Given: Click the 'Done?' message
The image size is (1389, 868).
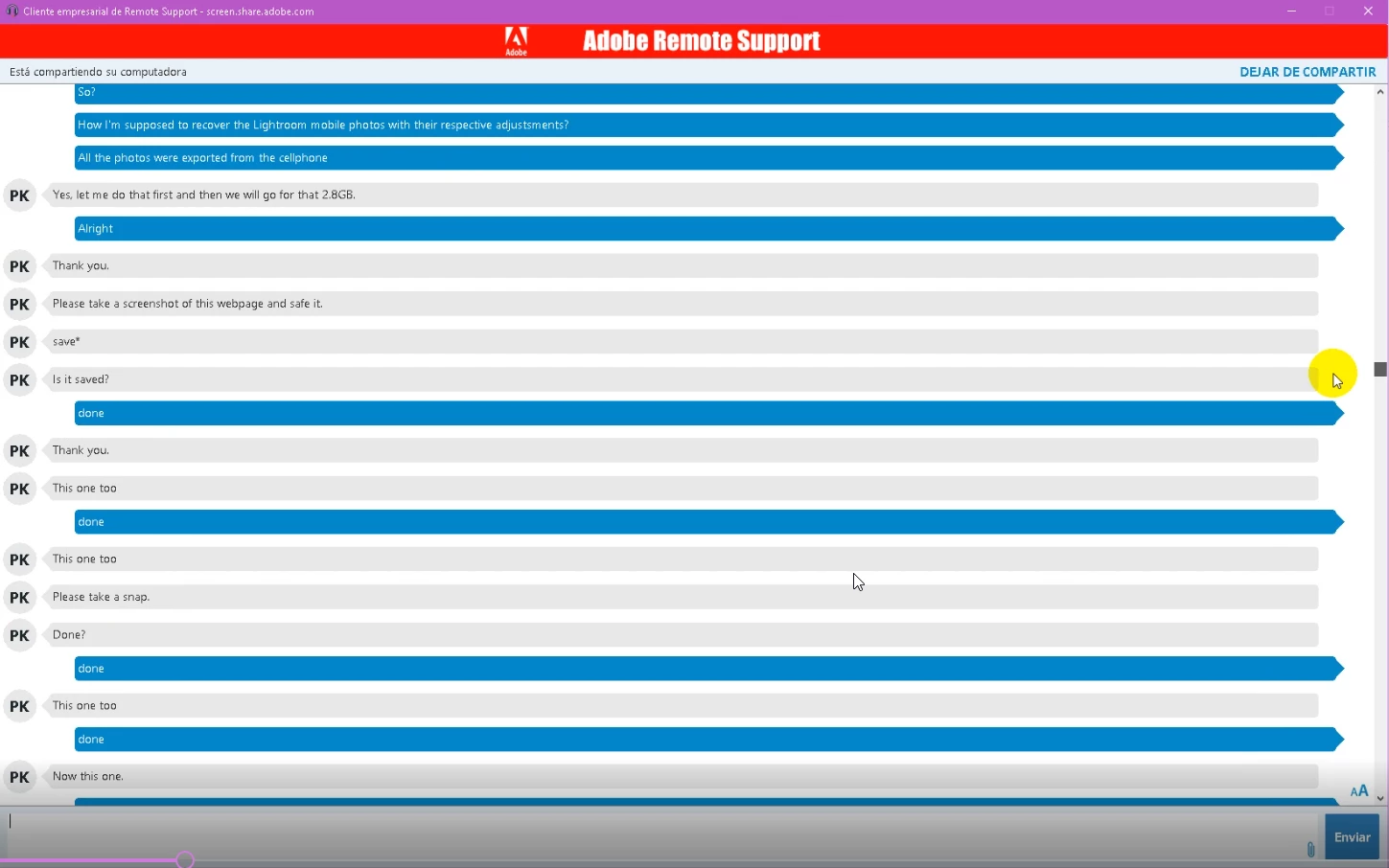Looking at the screenshot, I should 683,635.
